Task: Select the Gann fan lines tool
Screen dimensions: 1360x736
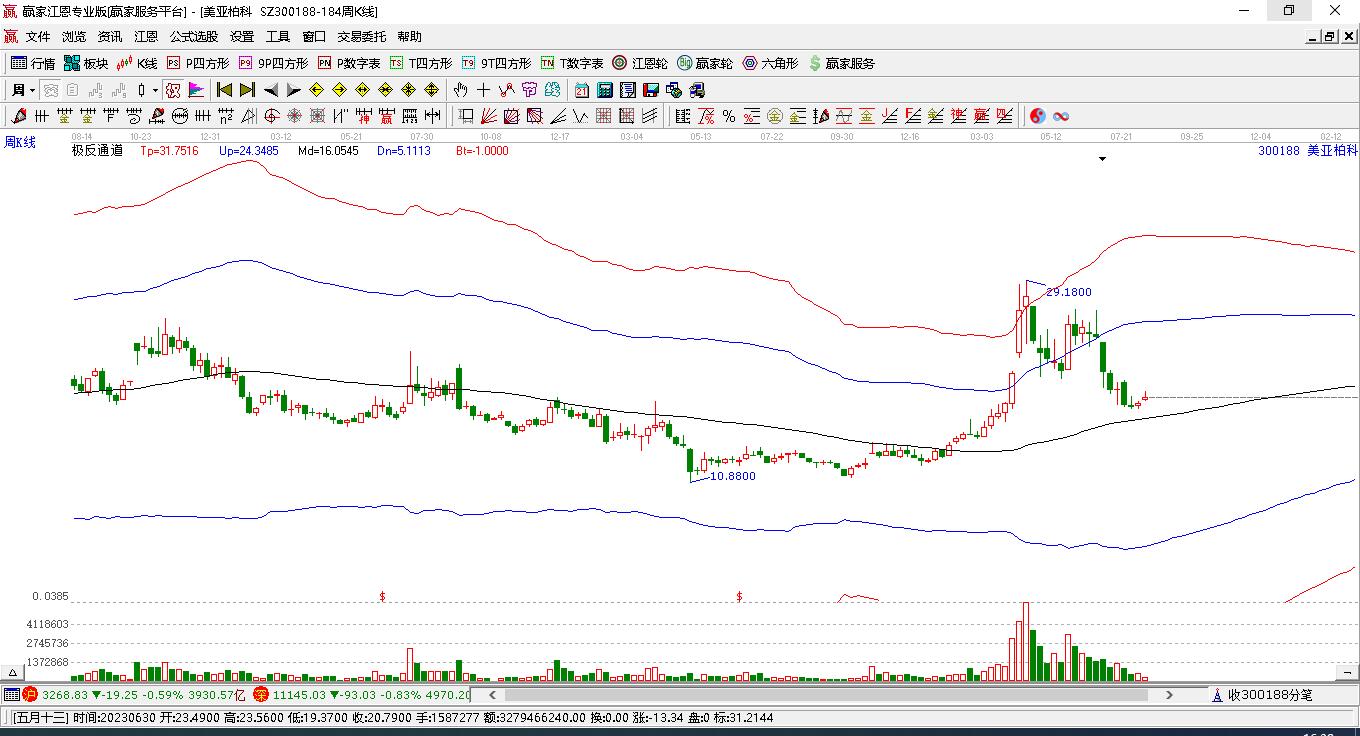Action: click(x=488, y=116)
